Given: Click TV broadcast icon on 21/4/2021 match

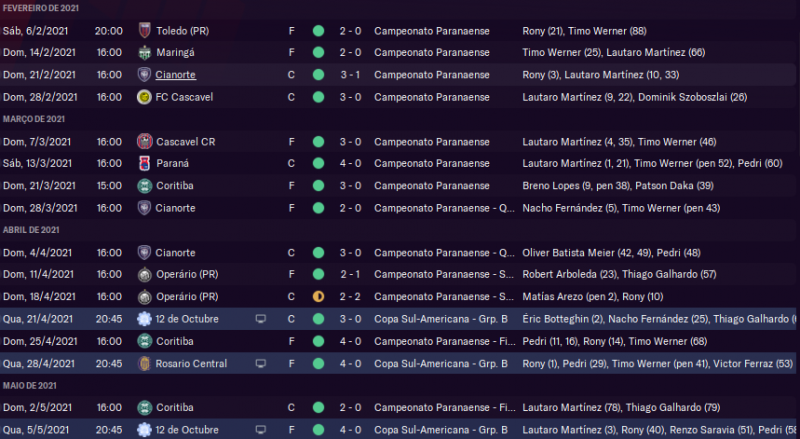Looking at the screenshot, I should 261,319.
